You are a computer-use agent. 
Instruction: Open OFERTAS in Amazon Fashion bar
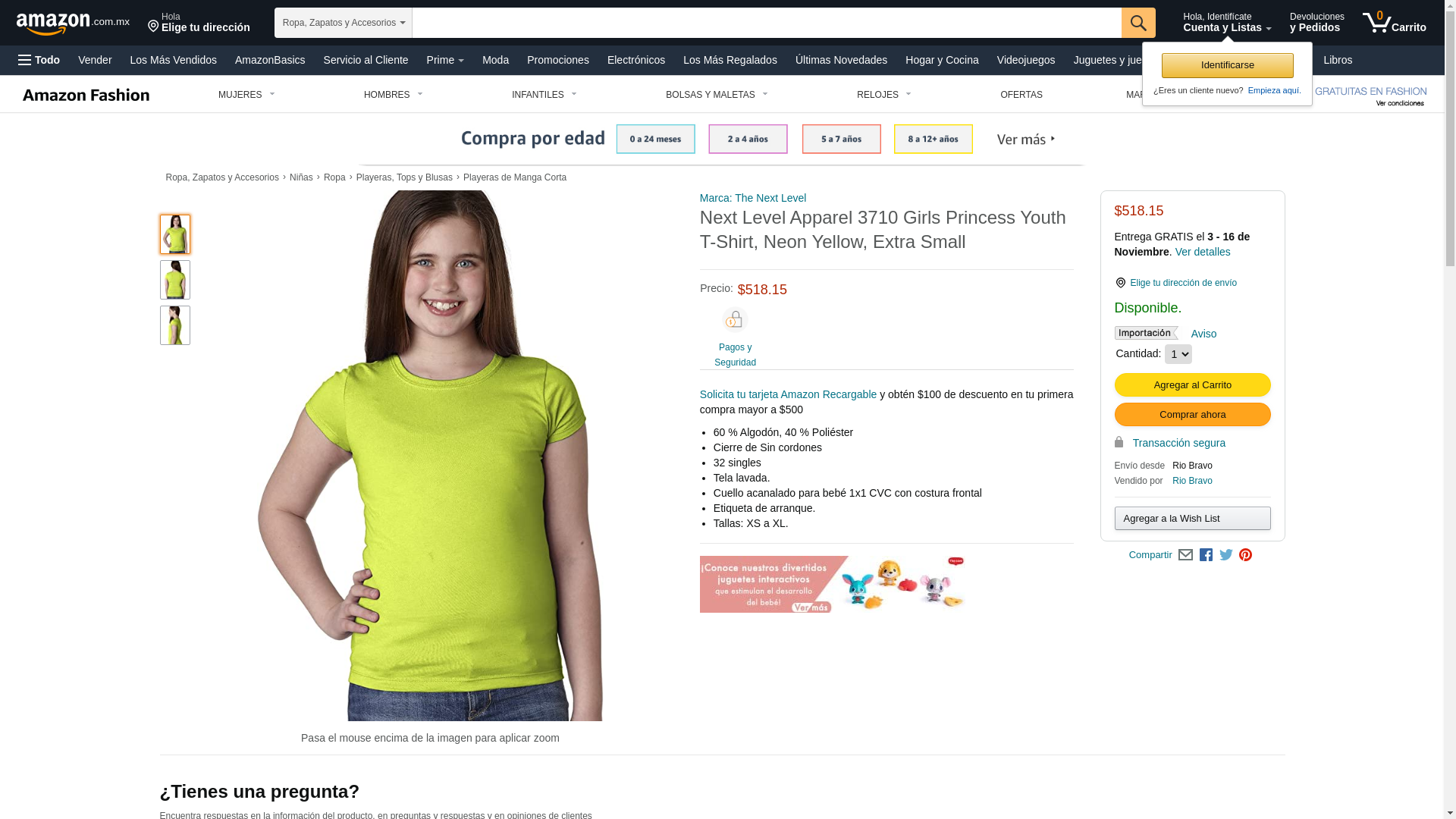click(1021, 95)
